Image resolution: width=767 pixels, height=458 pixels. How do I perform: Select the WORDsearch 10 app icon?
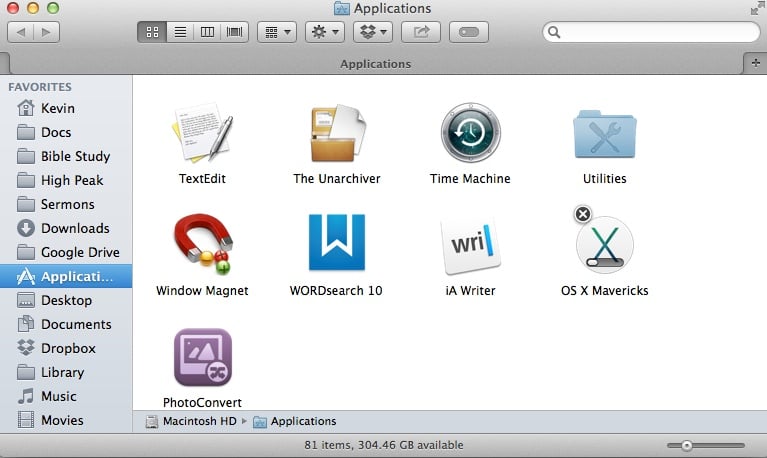[337, 242]
